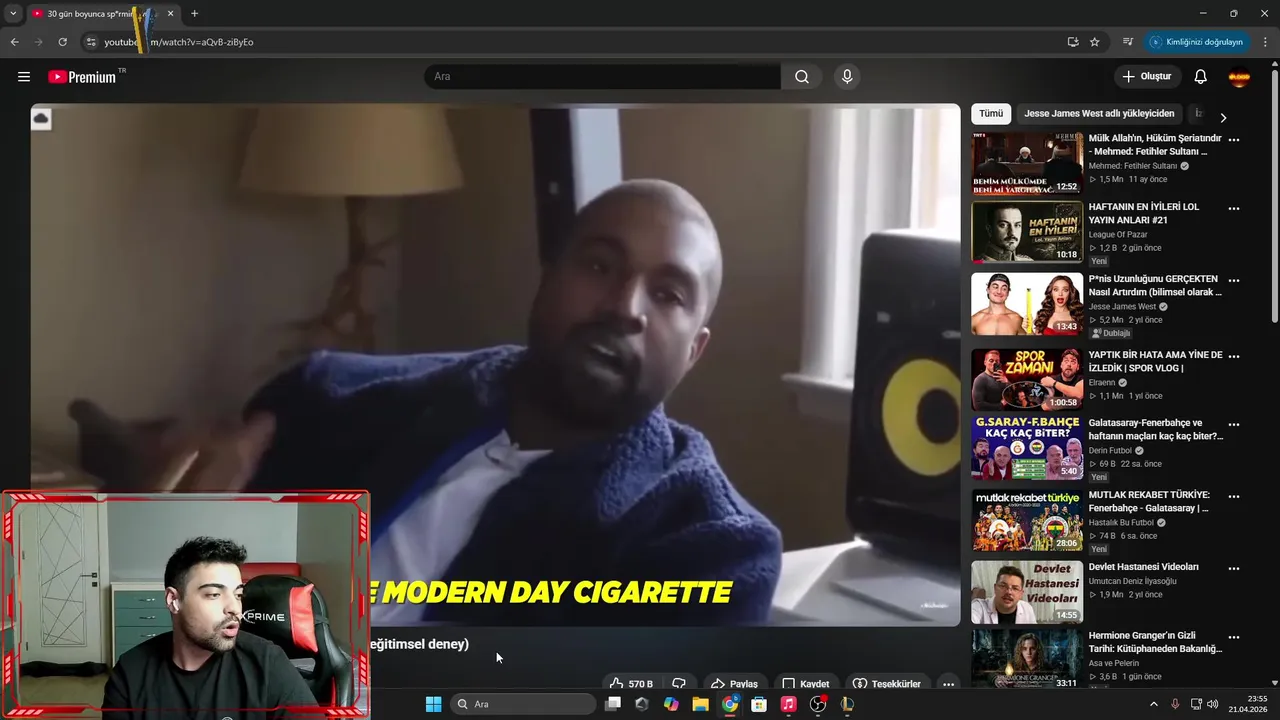The height and width of the screenshot is (720, 1280).
Task: Open HAFTANIN EN İYİLERİ LOL video thumbnail
Action: pyautogui.click(x=1027, y=232)
